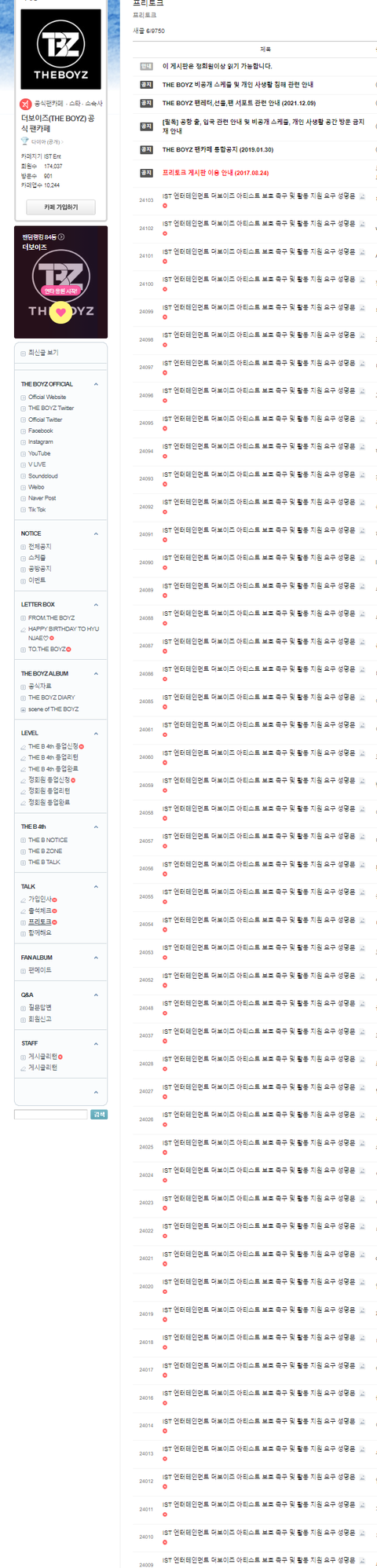Click the new-post red dot beside 프리토크
The height and width of the screenshot is (1568, 377).
[x=55, y=921]
